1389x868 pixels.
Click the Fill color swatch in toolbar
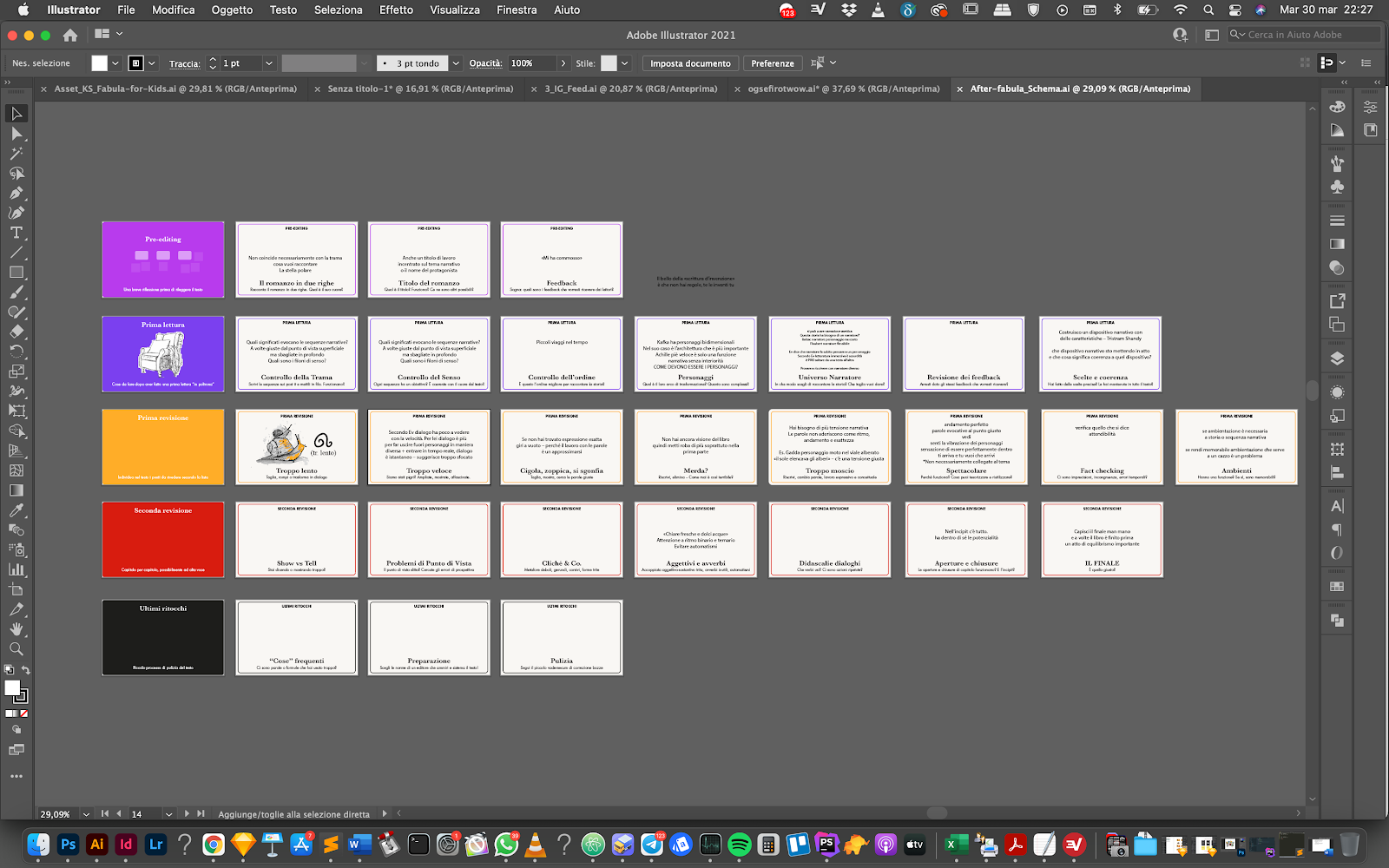(x=12, y=688)
